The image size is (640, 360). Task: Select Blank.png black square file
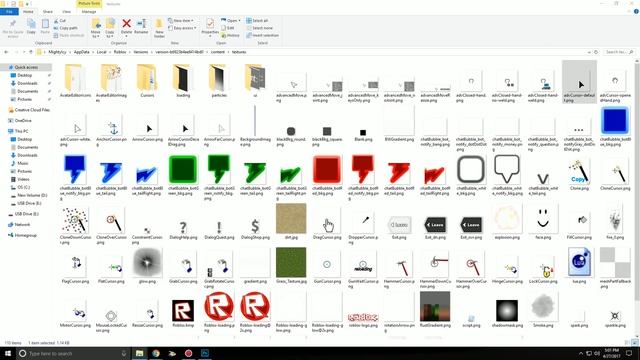(x=363, y=133)
